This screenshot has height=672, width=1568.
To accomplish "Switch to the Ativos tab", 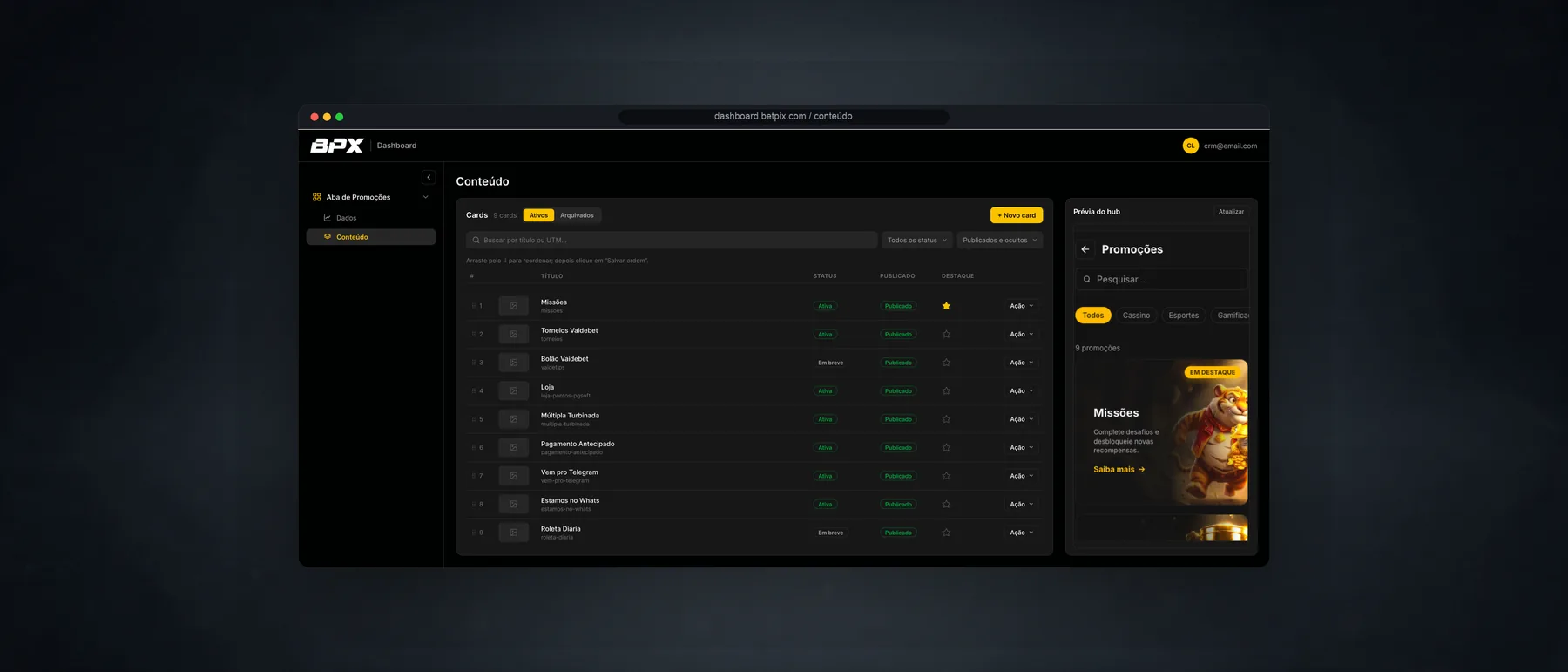I will tap(539, 215).
